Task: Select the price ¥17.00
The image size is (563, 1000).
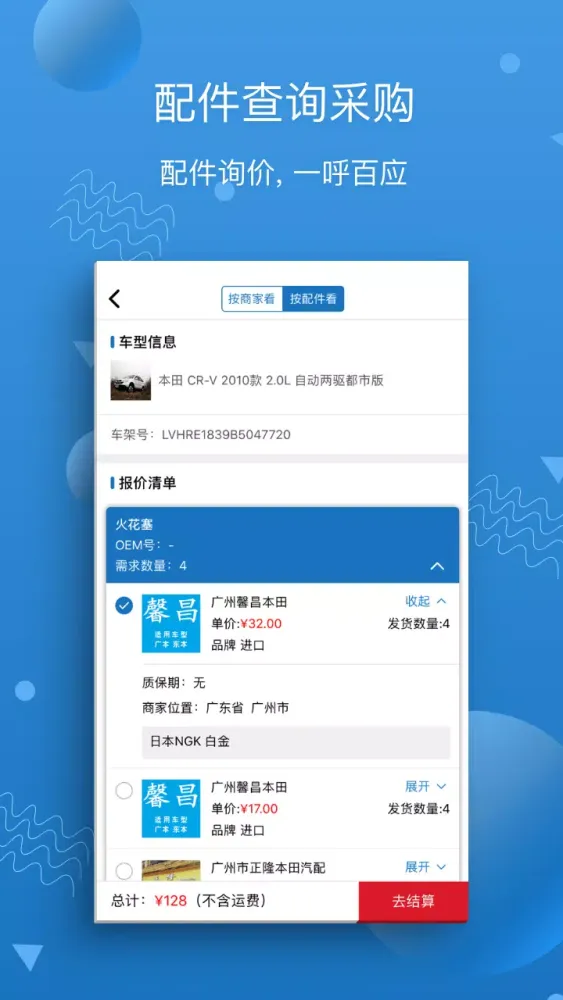Action: (259, 809)
